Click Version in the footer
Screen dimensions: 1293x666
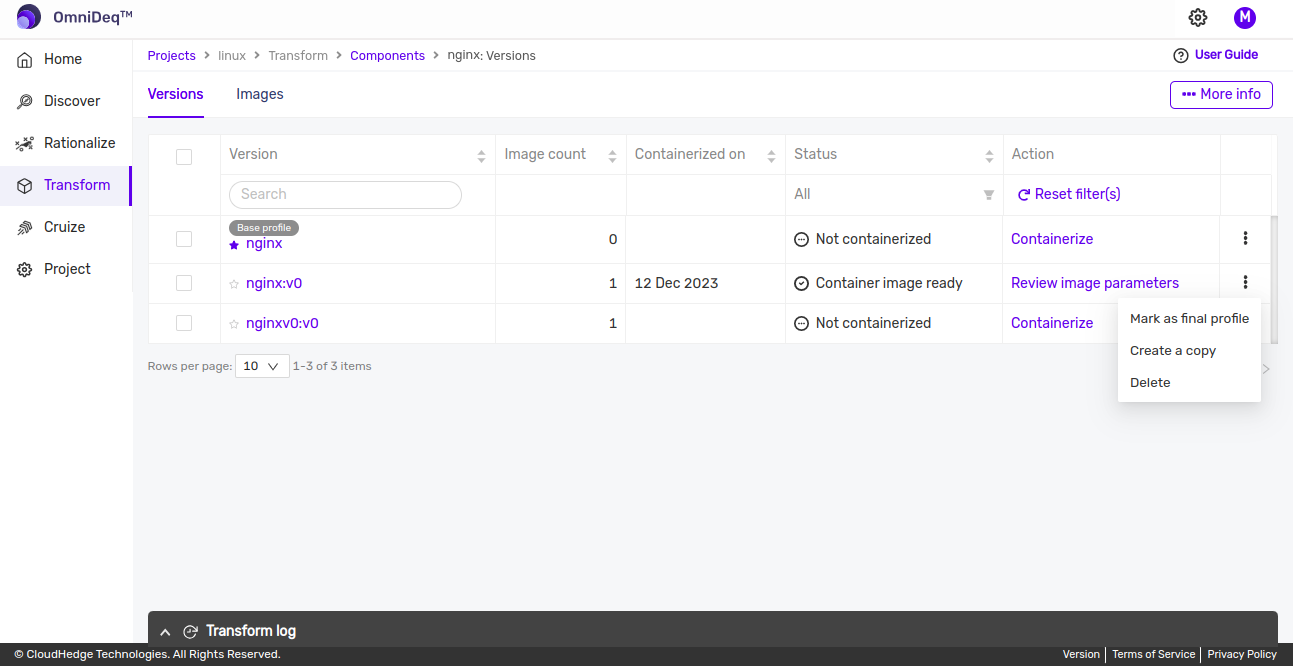[1081, 654]
